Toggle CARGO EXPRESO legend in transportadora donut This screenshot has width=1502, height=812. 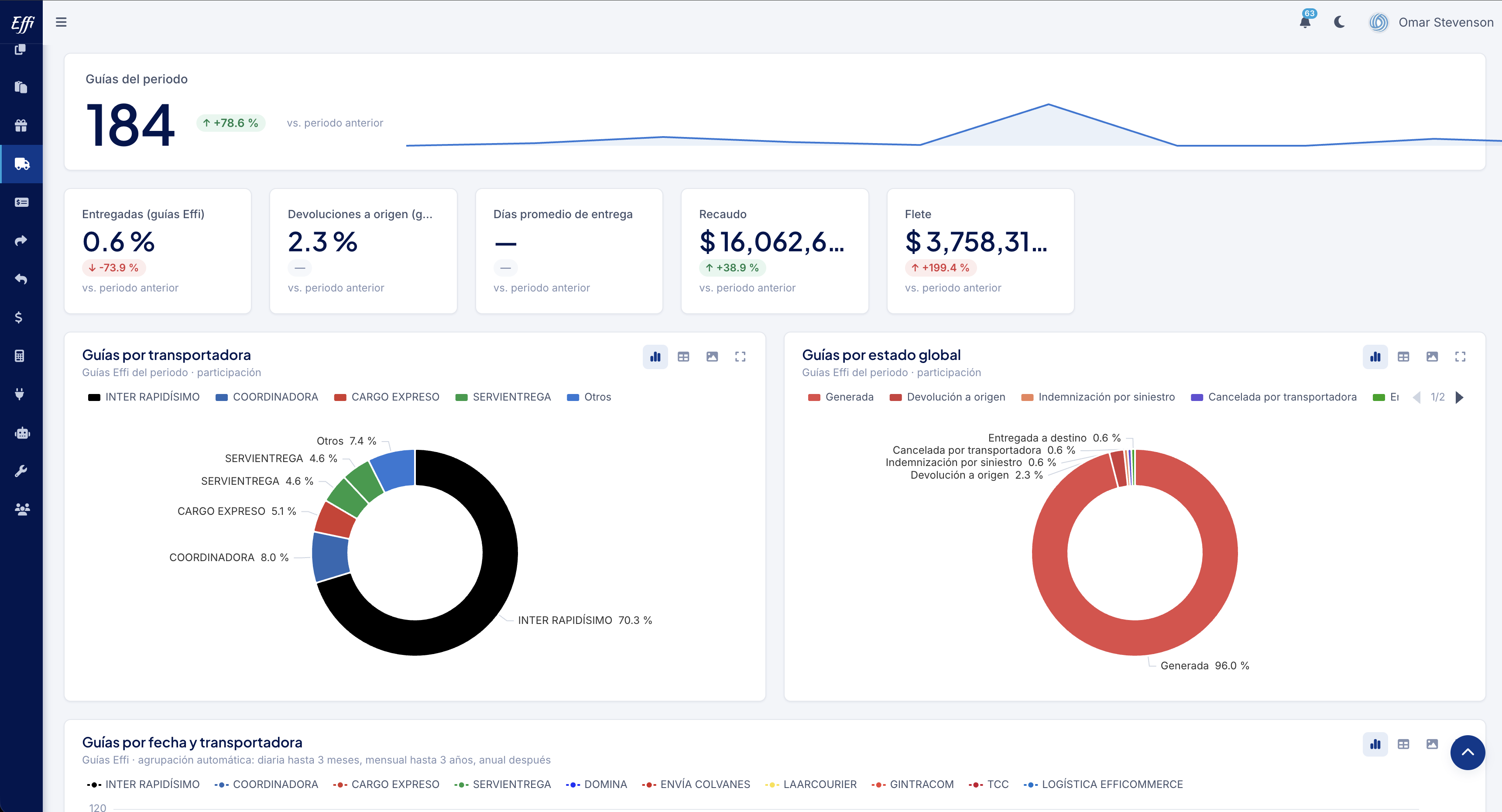(387, 397)
